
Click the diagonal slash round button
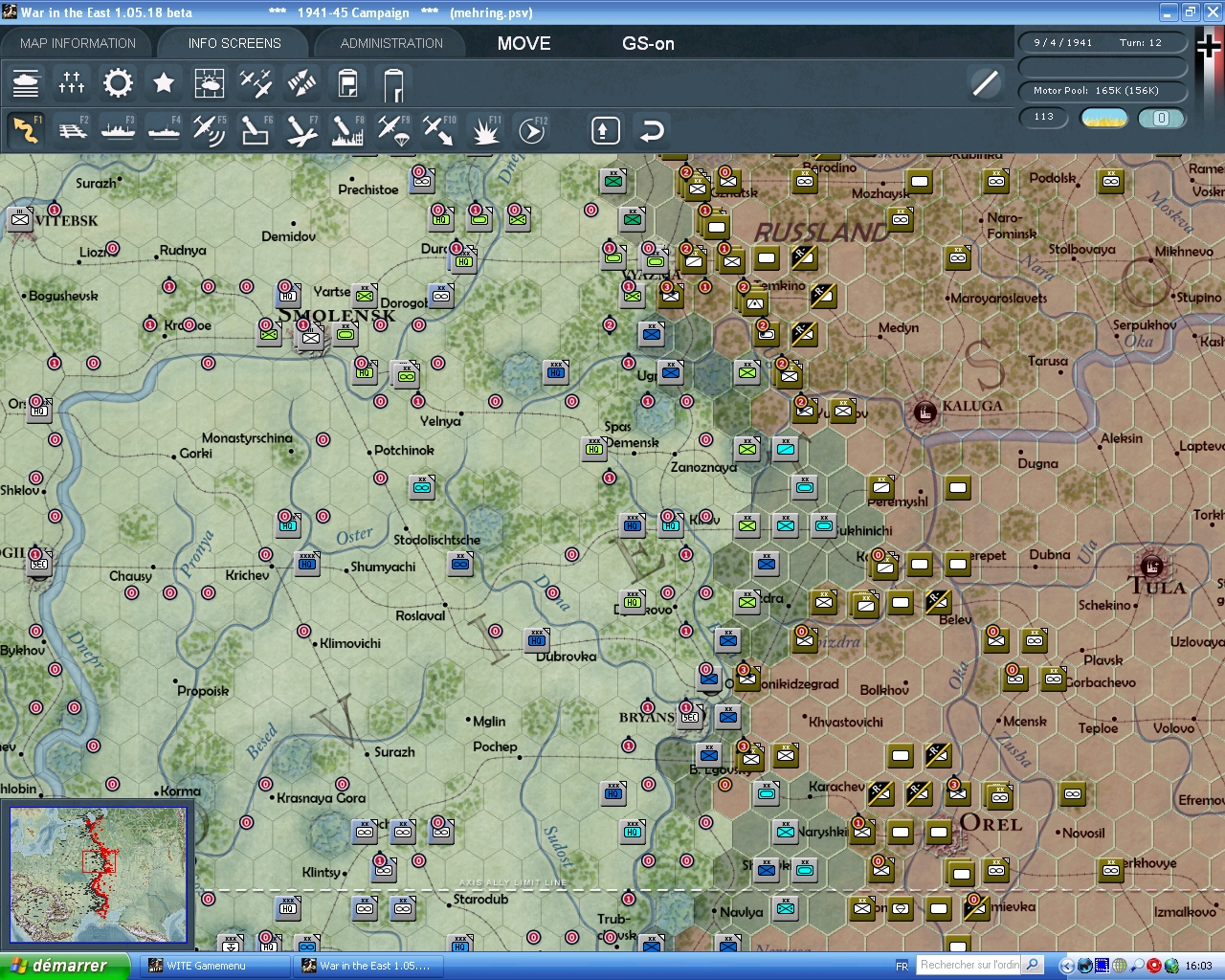[x=985, y=83]
